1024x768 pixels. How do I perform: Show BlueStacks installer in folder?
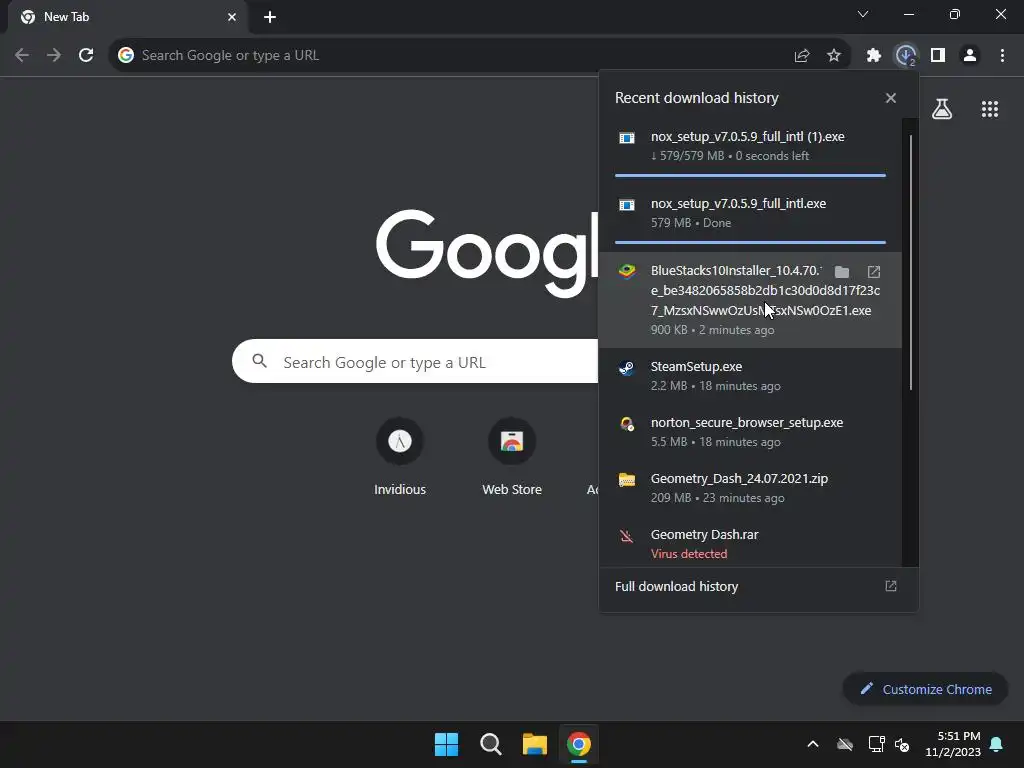[842, 272]
